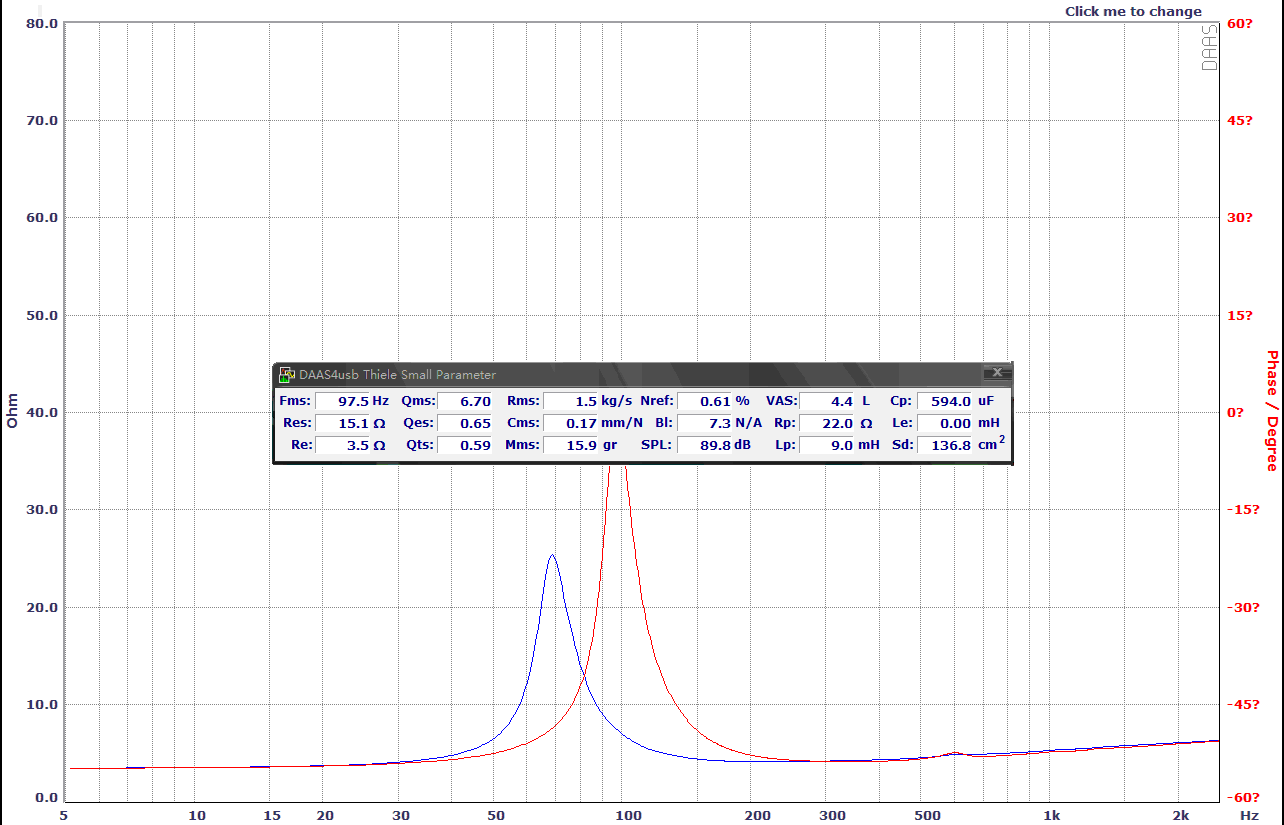The width and height of the screenshot is (1284, 825).
Task: Click the Cp field showing 594.0
Action: coord(945,401)
